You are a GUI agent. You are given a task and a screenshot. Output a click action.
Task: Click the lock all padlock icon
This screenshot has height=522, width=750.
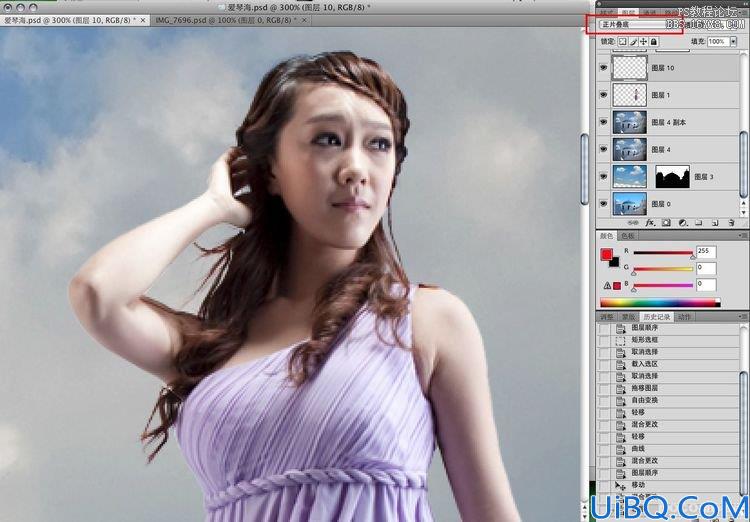click(653, 42)
